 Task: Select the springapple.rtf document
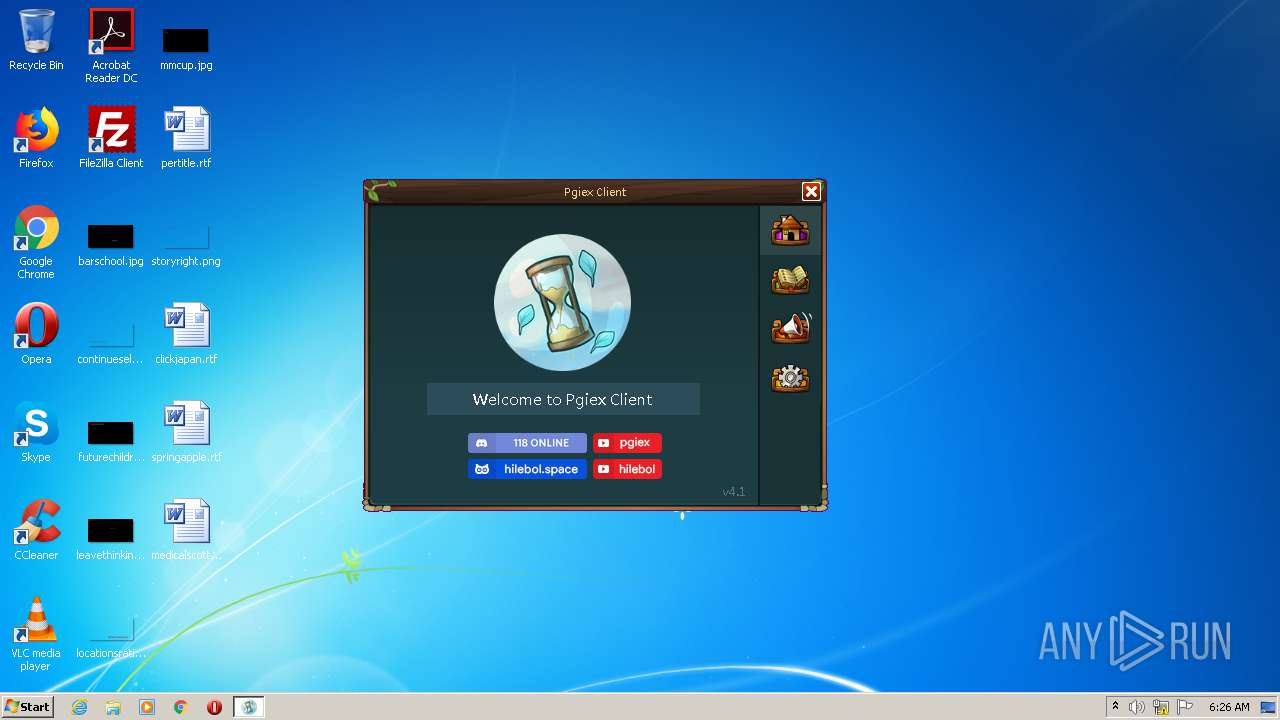[x=186, y=432]
